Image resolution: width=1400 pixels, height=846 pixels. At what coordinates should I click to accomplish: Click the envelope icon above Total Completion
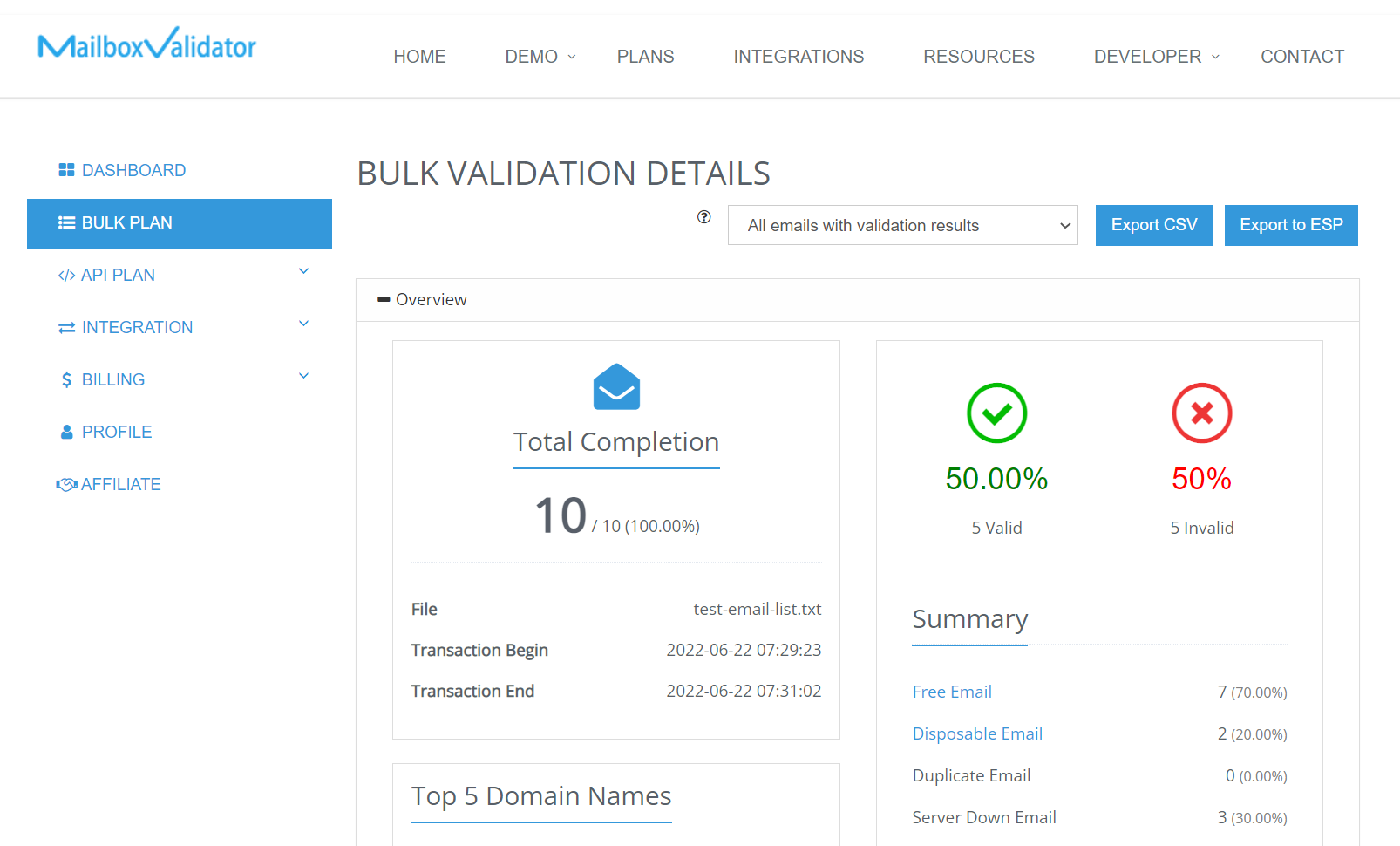tap(616, 386)
